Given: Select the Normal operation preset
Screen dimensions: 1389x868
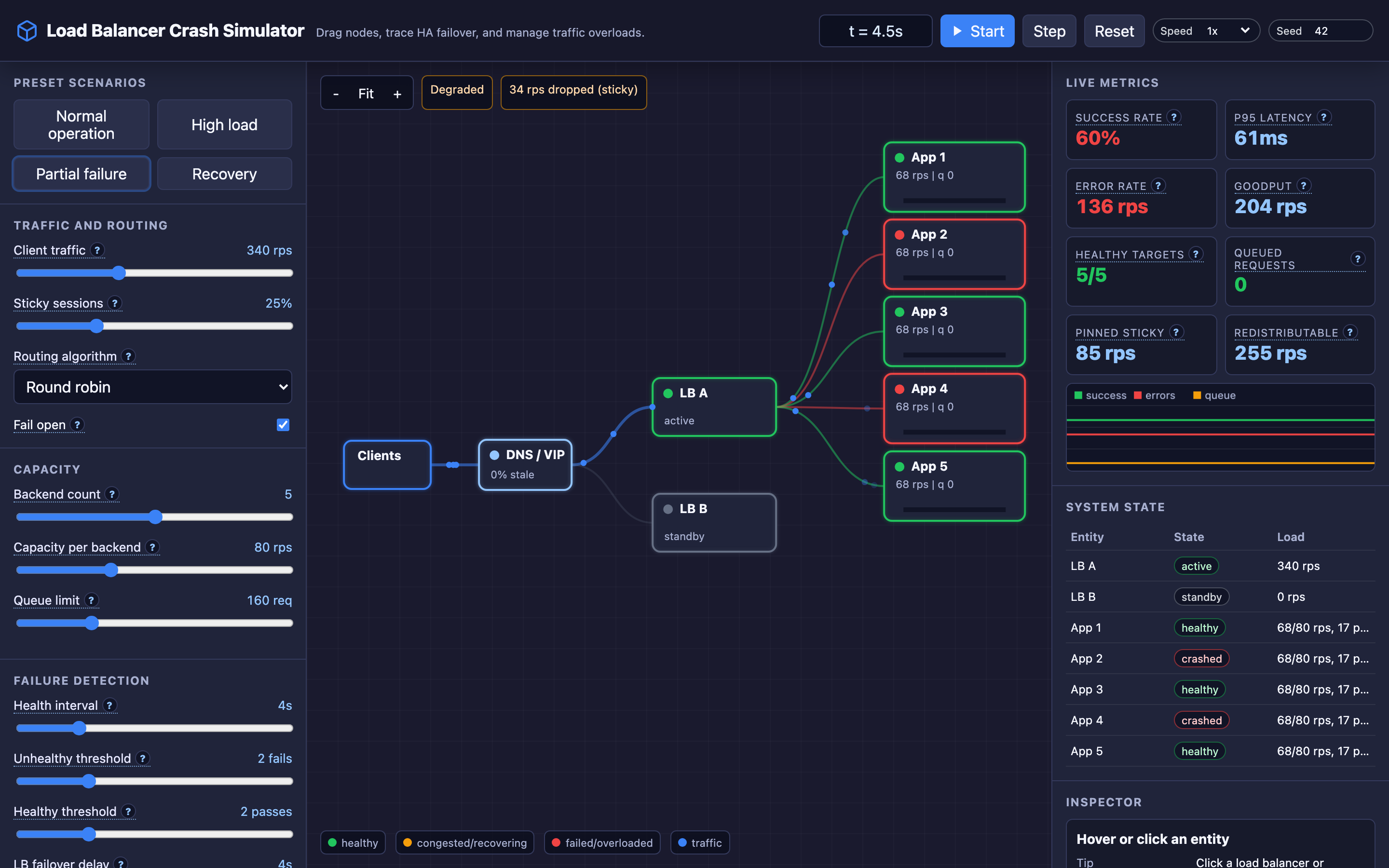Looking at the screenshot, I should click(x=82, y=124).
